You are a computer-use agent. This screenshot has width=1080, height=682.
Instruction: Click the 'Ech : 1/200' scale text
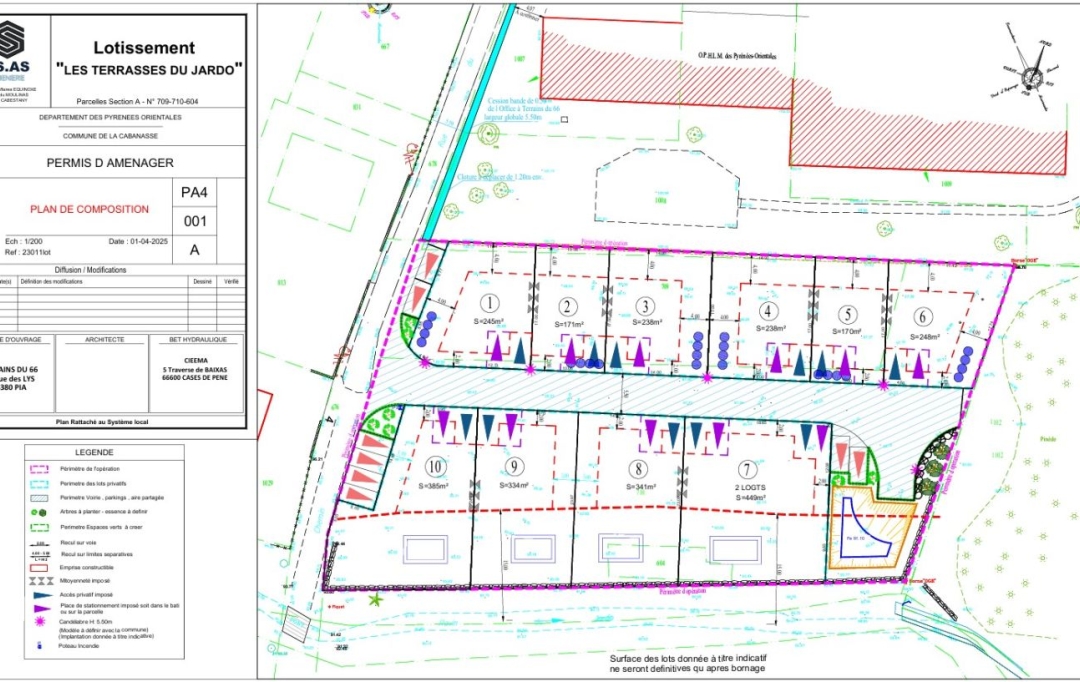(x=24, y=242)
